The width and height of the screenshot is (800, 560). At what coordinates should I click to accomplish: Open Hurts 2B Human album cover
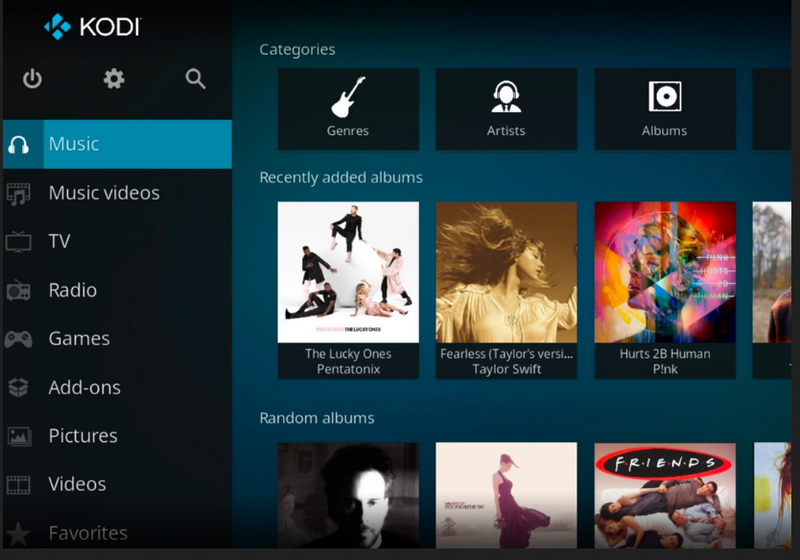pyautogui.click(x=665, y=272)
